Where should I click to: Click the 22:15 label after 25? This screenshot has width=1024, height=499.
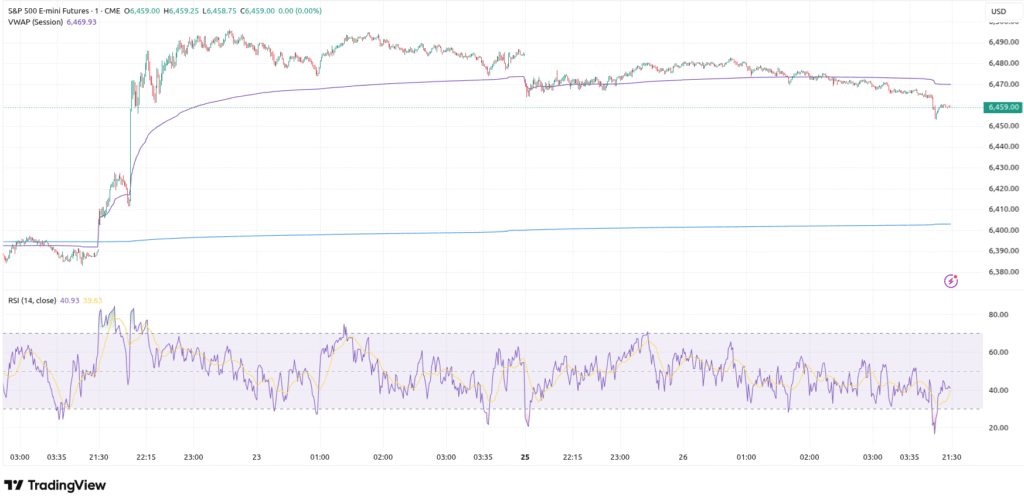[572, 457]
